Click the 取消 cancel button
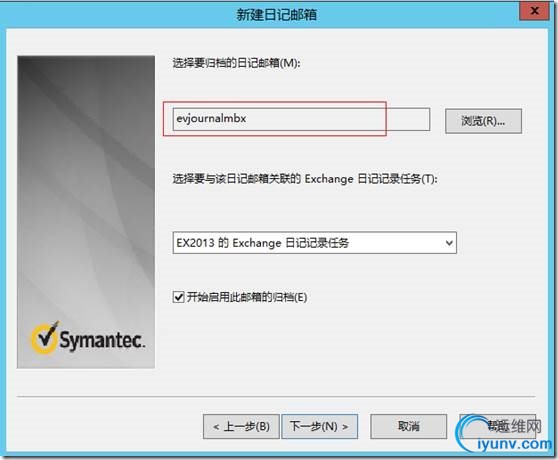The width and height of the screenshot is (558, 460). (409, 426)
